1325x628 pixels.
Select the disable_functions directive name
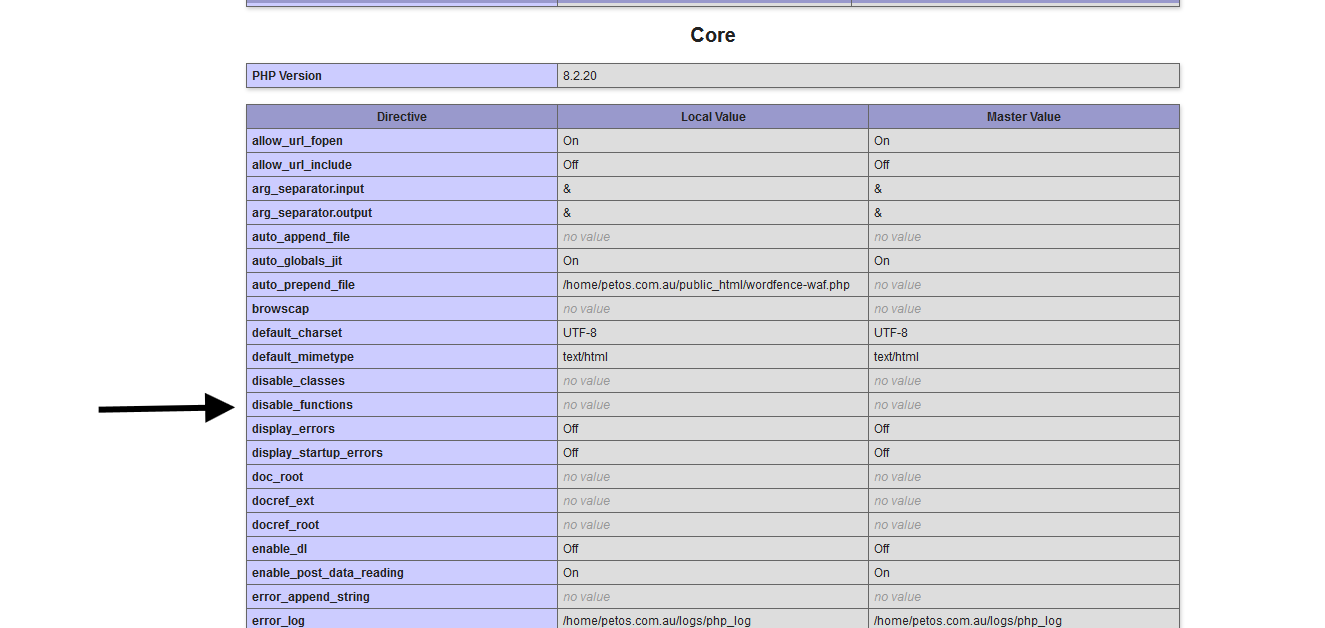tap(302, 405)
